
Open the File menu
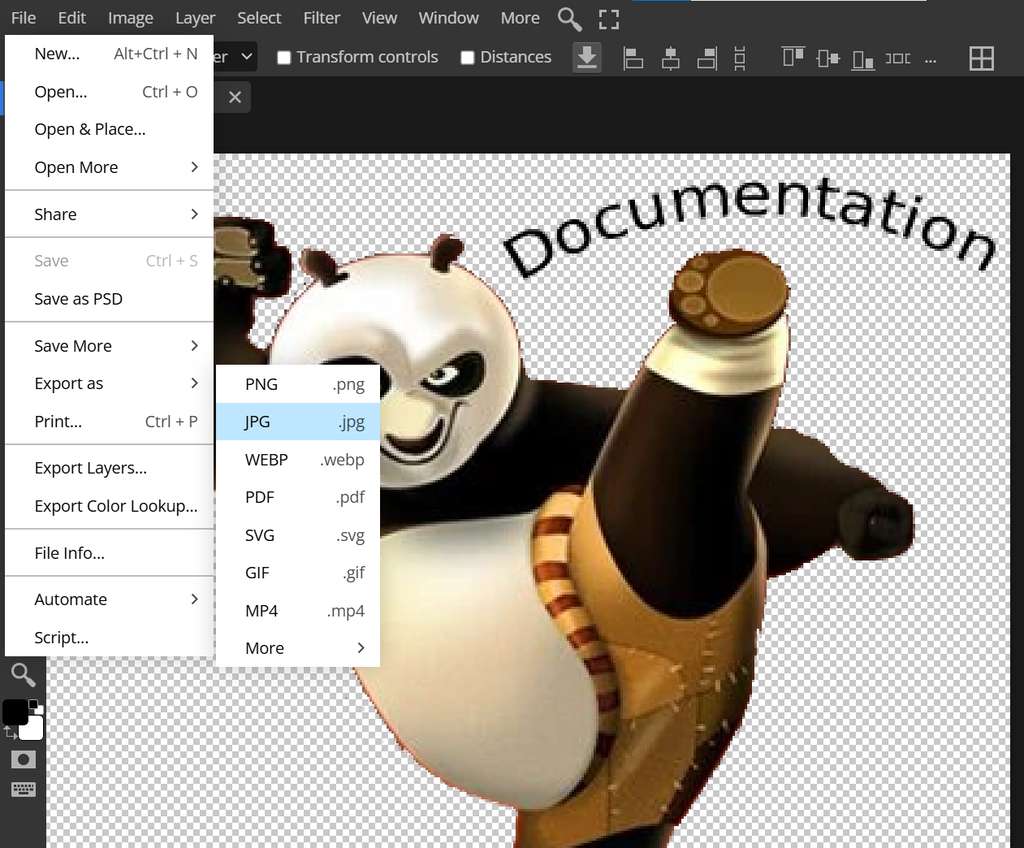pos(24,18)
